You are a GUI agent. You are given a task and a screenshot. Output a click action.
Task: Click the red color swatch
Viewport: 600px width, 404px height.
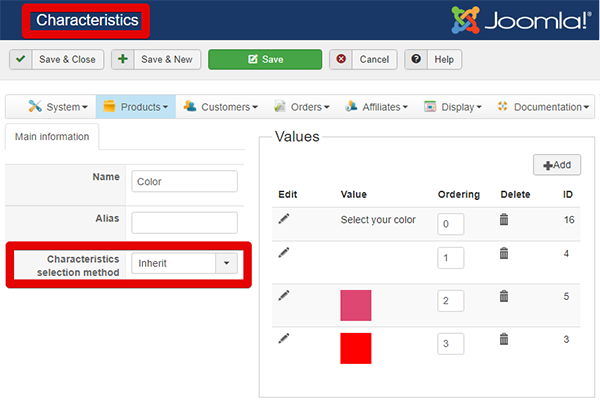click(x=356, y=349)
